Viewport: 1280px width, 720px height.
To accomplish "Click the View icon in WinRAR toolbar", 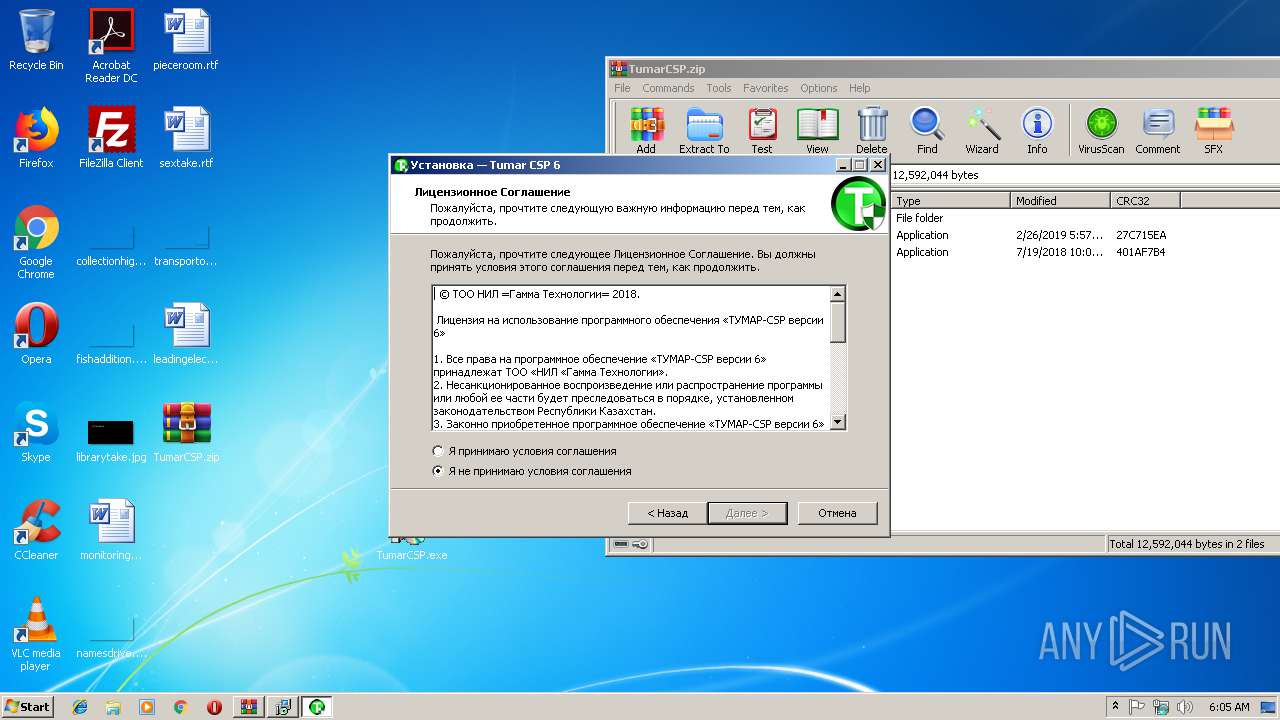I will pyautogui.click(x=817, y=131).
